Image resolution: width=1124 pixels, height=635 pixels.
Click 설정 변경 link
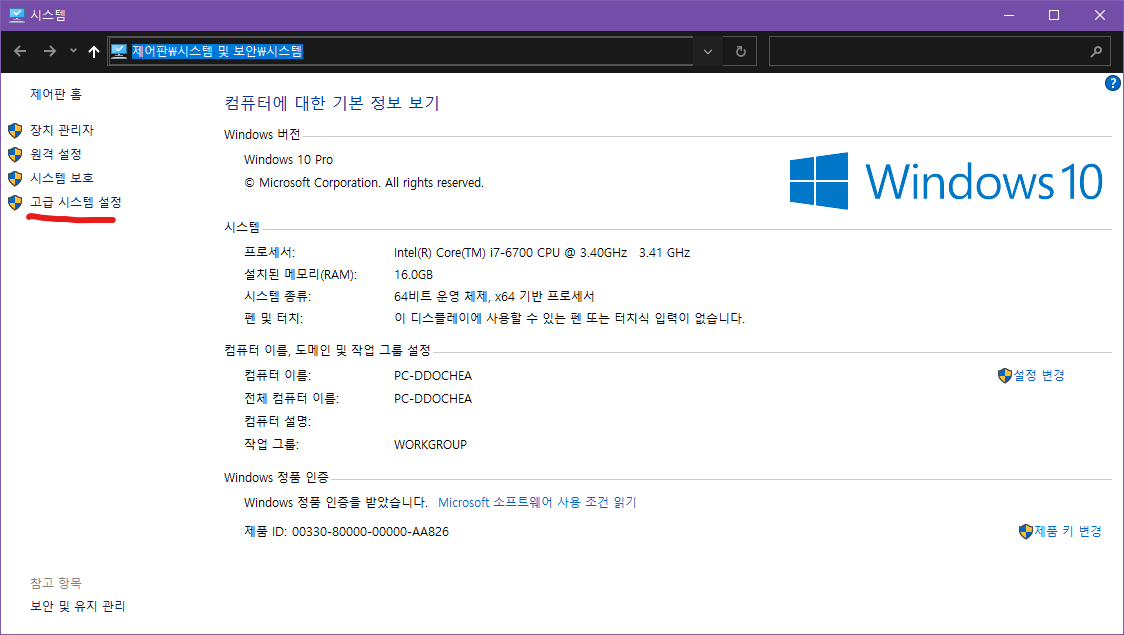1039,375
